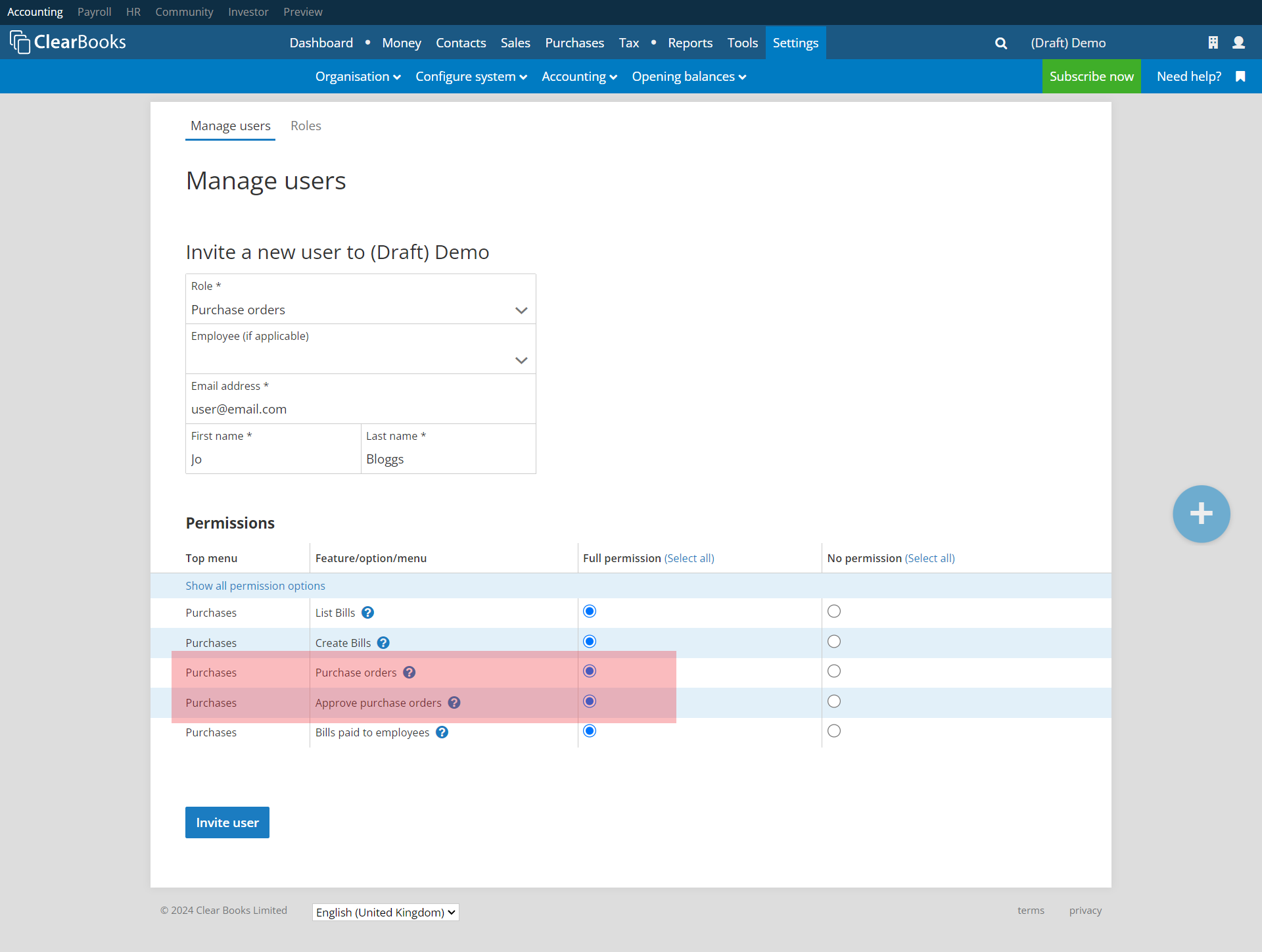The width and height of the screenshot is (1262, 952).
Task: Click the search magnifier icon
Action: tap(1000, 43)
